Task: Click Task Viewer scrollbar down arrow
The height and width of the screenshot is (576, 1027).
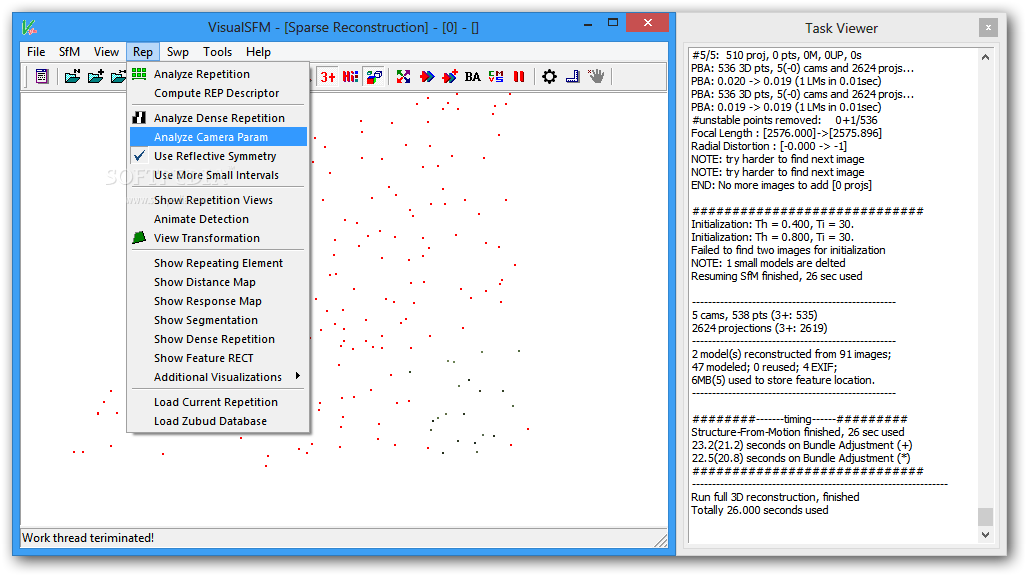Action: click(x=985, y=535)
